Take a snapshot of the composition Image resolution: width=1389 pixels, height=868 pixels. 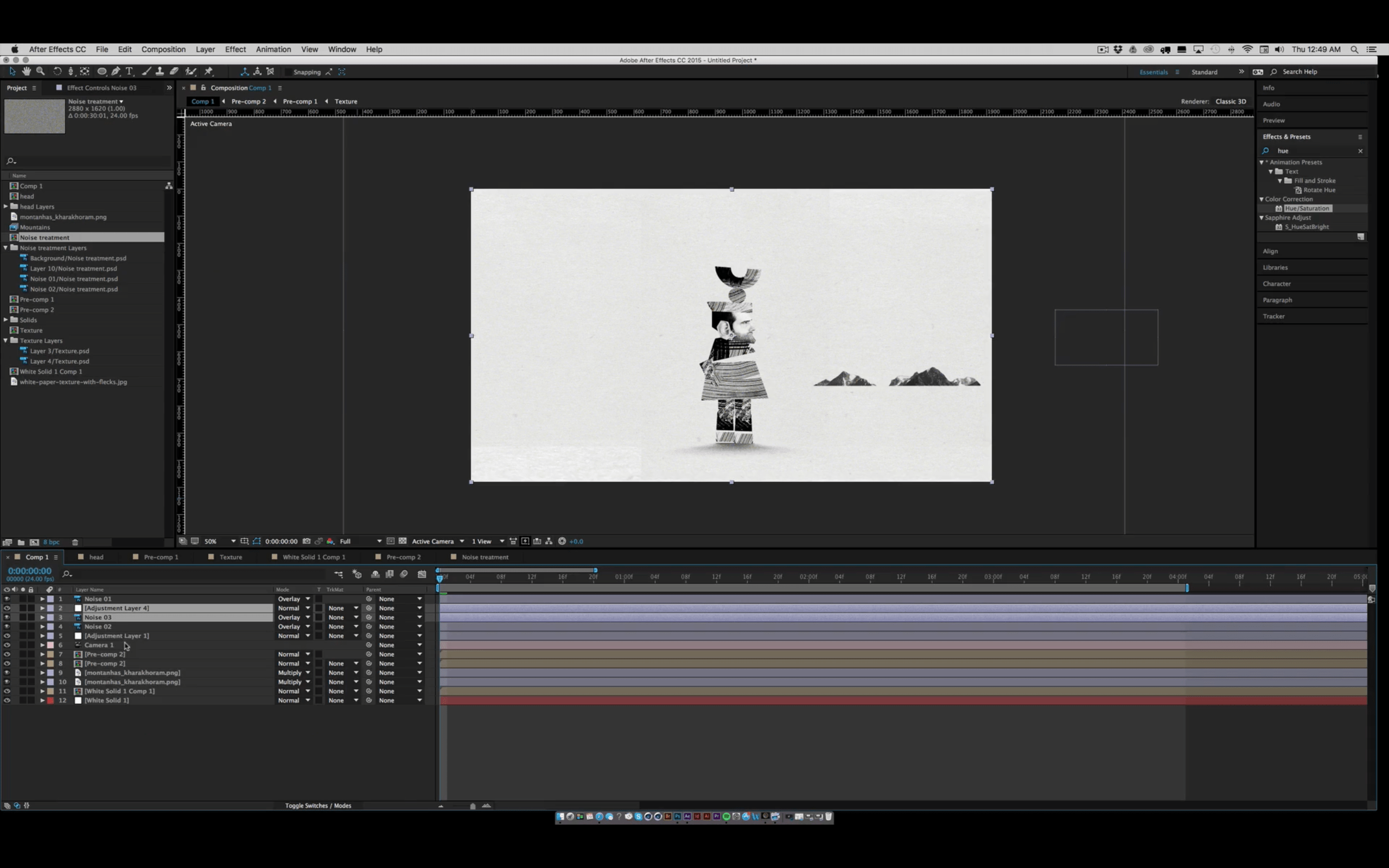[307, 541]
